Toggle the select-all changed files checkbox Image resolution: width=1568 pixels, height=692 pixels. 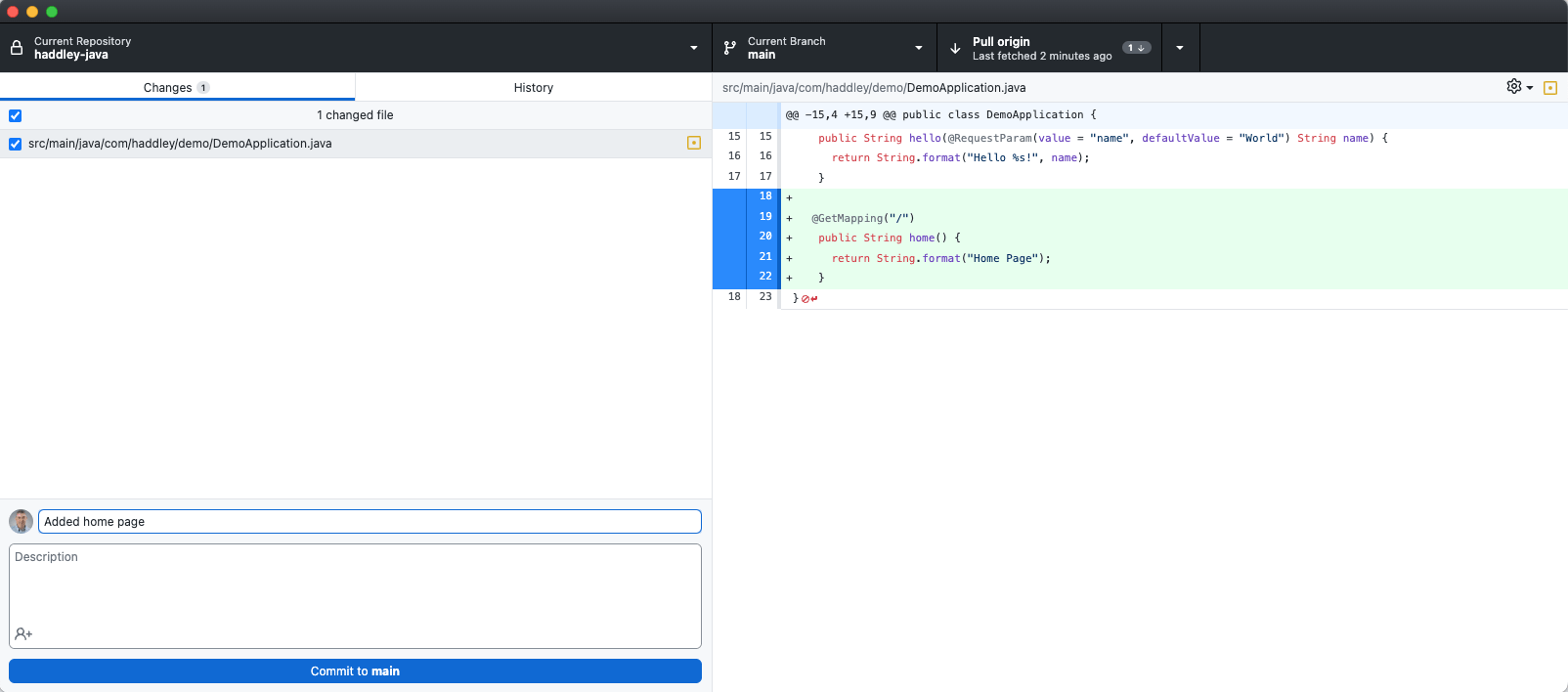[x=16, y=115]
